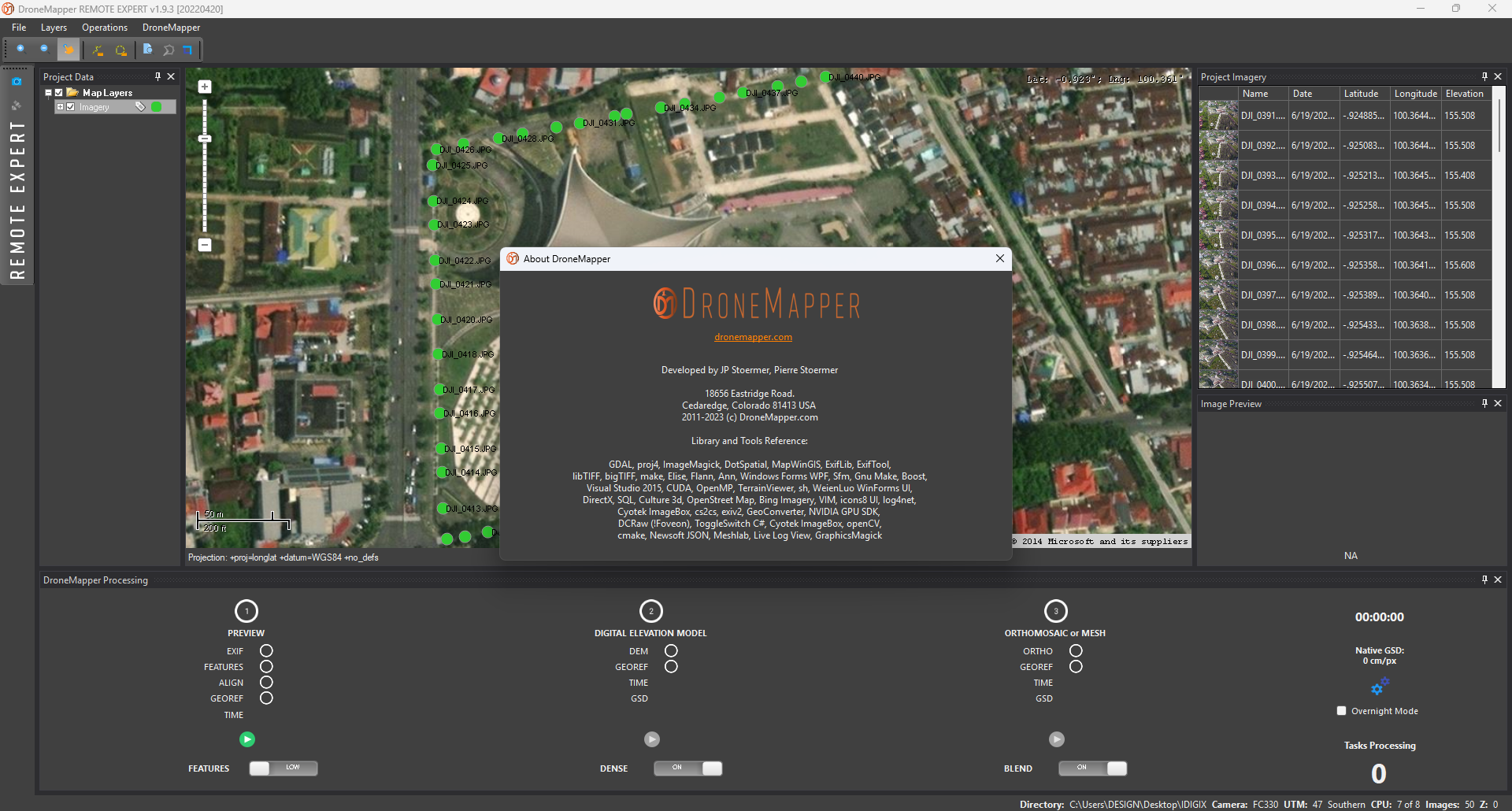Viewport: 1512px width, 811px height.
Task: Toggle the BLEND on switch
Action: point(1093,768)
